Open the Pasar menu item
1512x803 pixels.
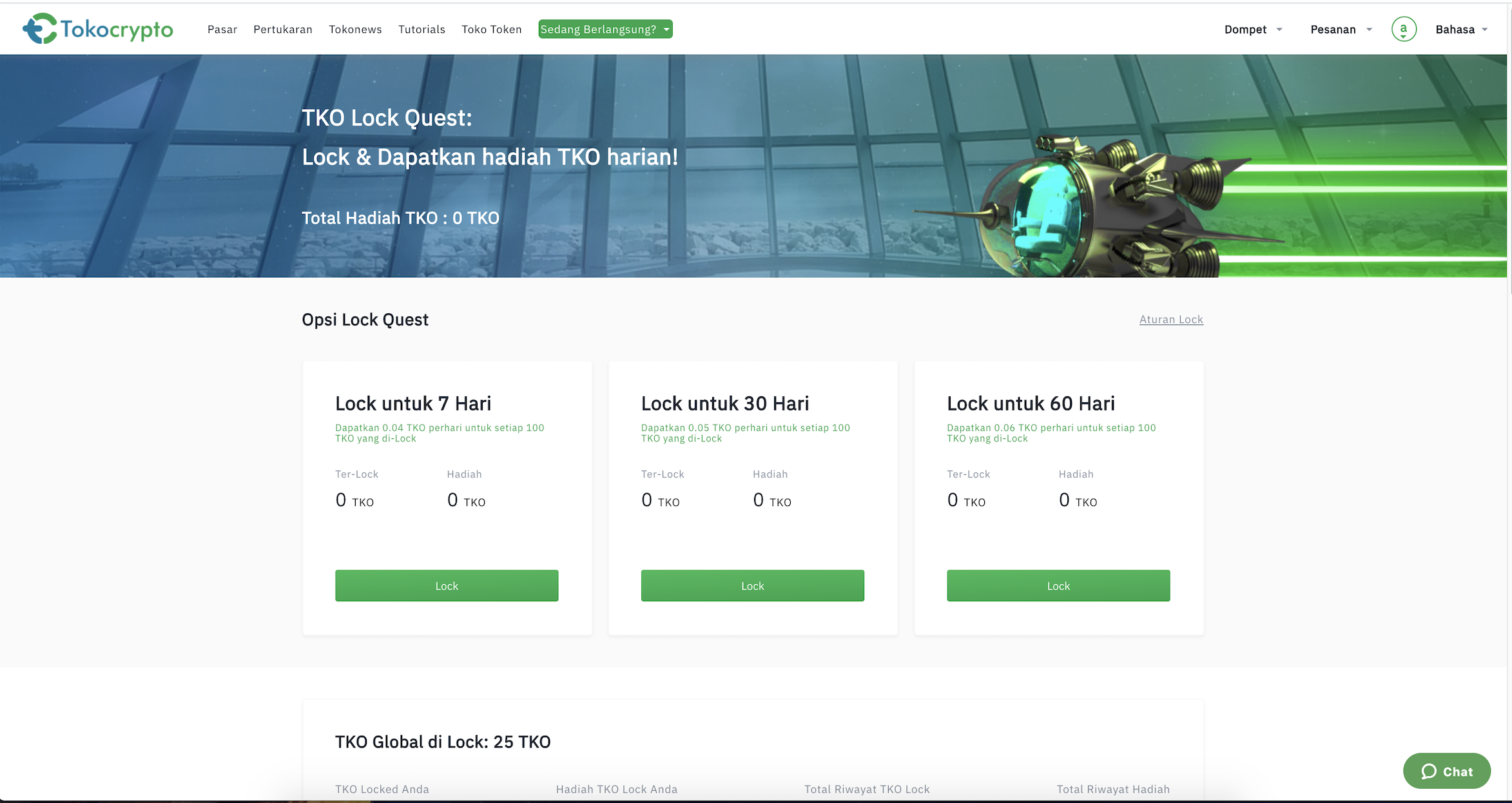pos(222,29)
